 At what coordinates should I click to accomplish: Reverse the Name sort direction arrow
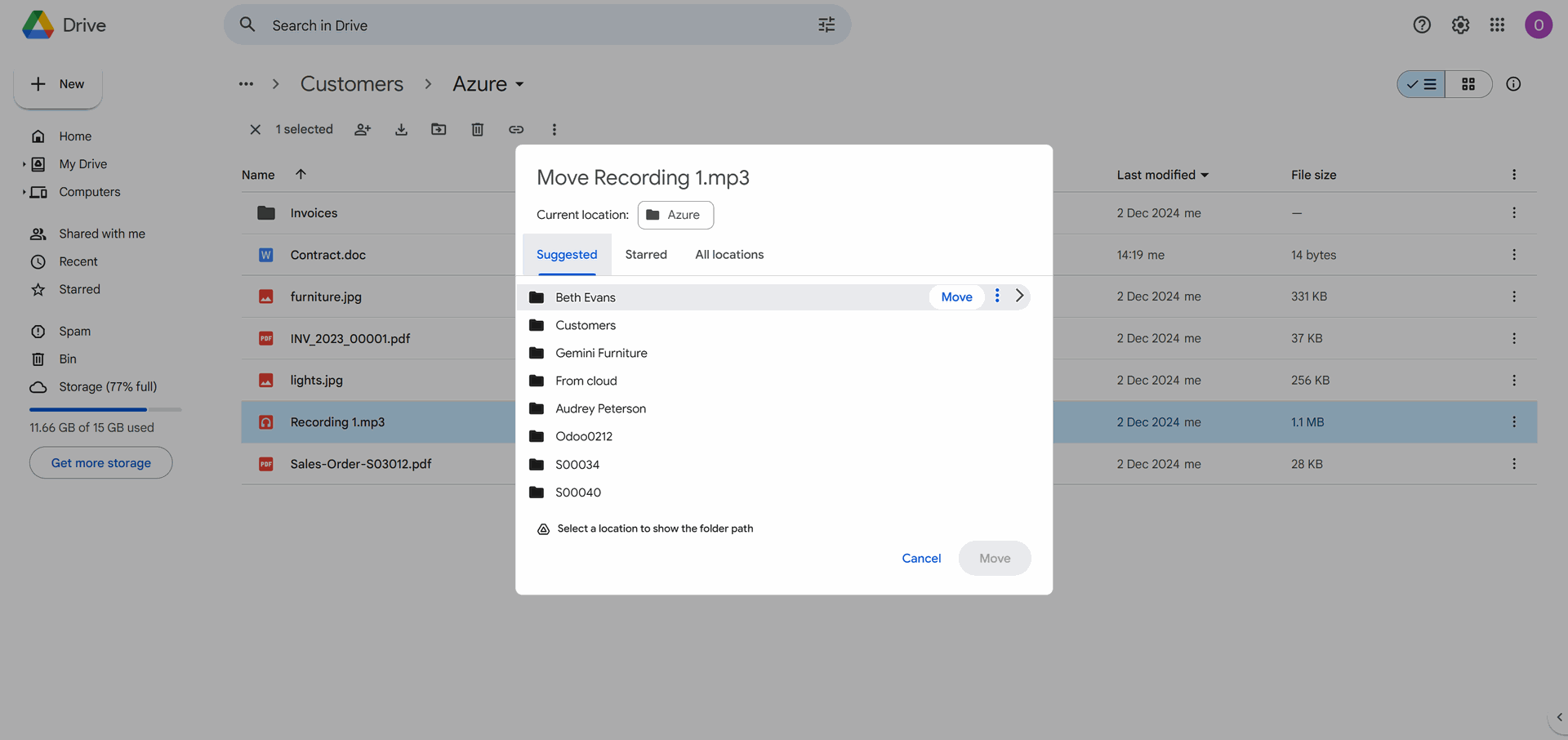pos(301,174)
